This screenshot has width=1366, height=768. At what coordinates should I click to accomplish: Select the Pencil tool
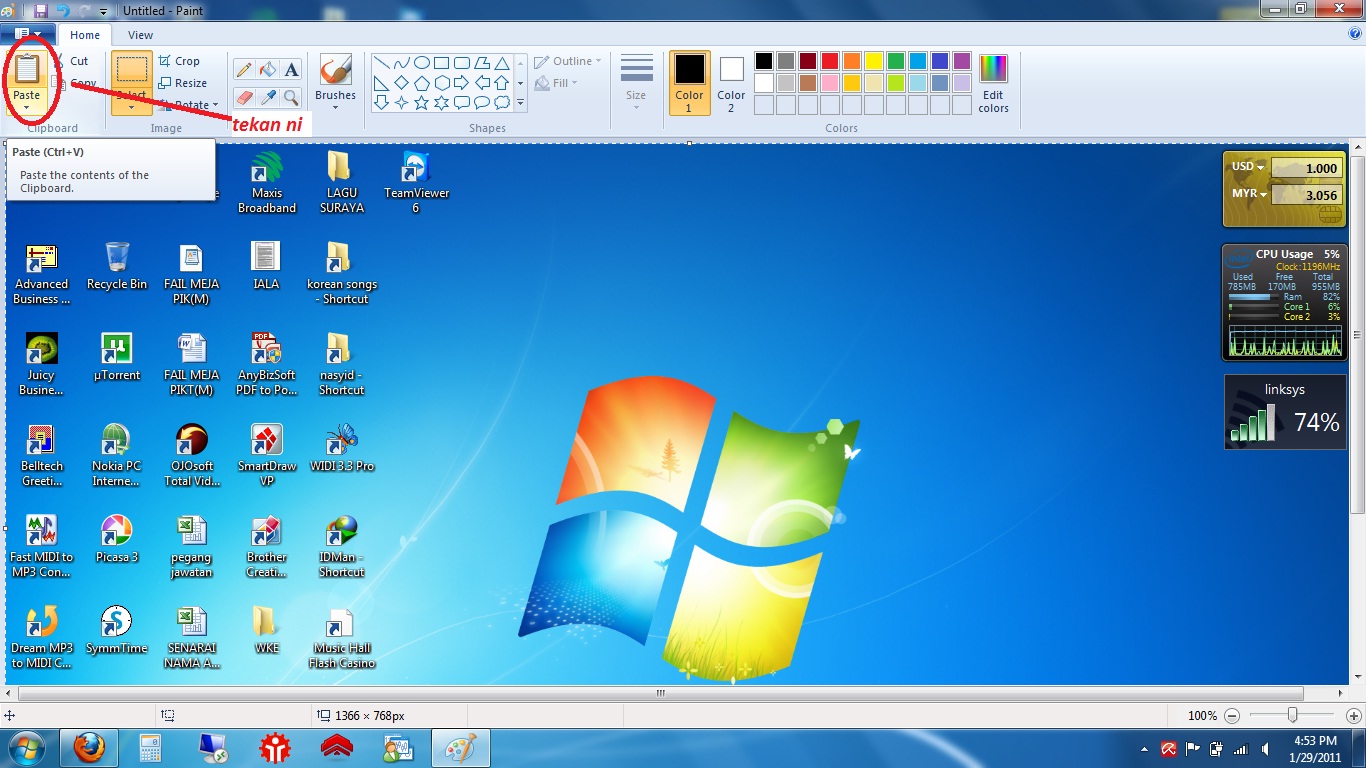[x=244, y=69]
